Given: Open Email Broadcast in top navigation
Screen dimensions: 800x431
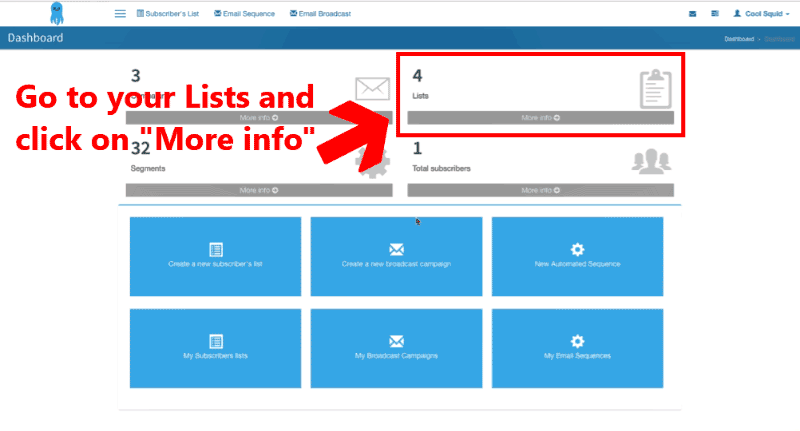Looking at the screenshot, I should [320, 14].
